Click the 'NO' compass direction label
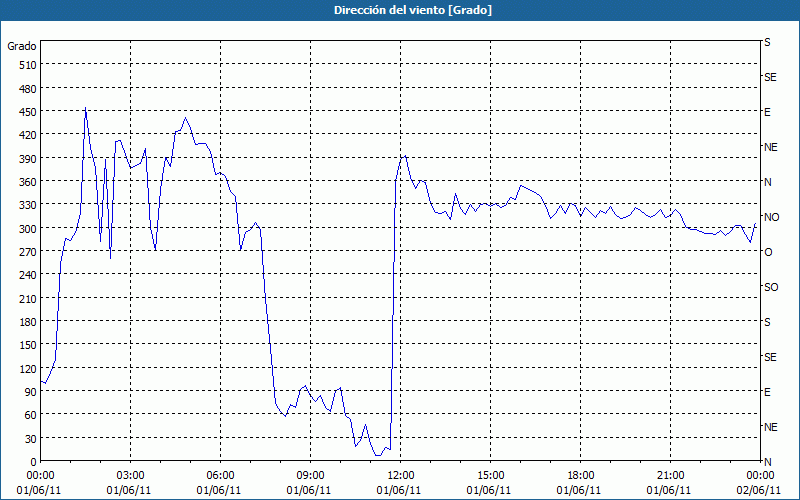Viewport: 800px width, 500px height. click(x=771, y=217)
